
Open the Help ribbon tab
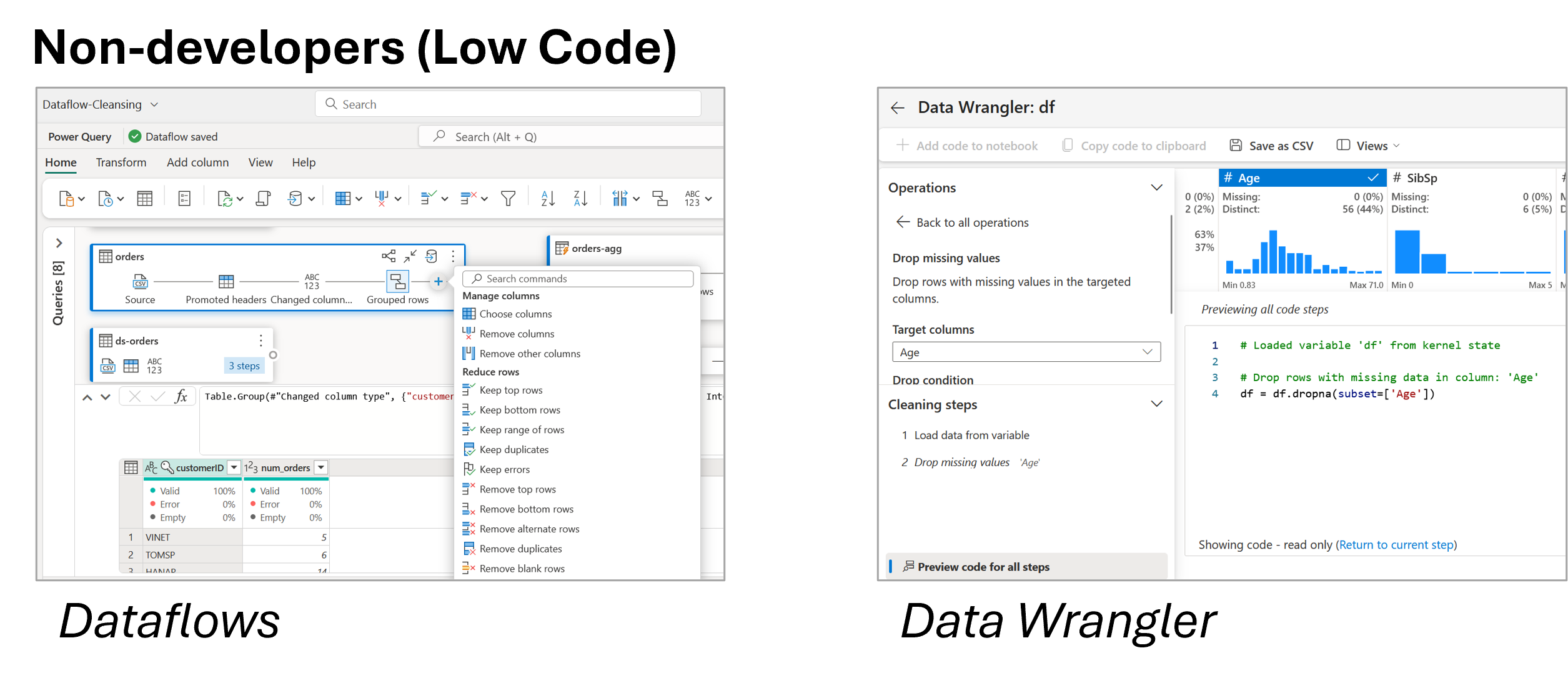(304, 162)
